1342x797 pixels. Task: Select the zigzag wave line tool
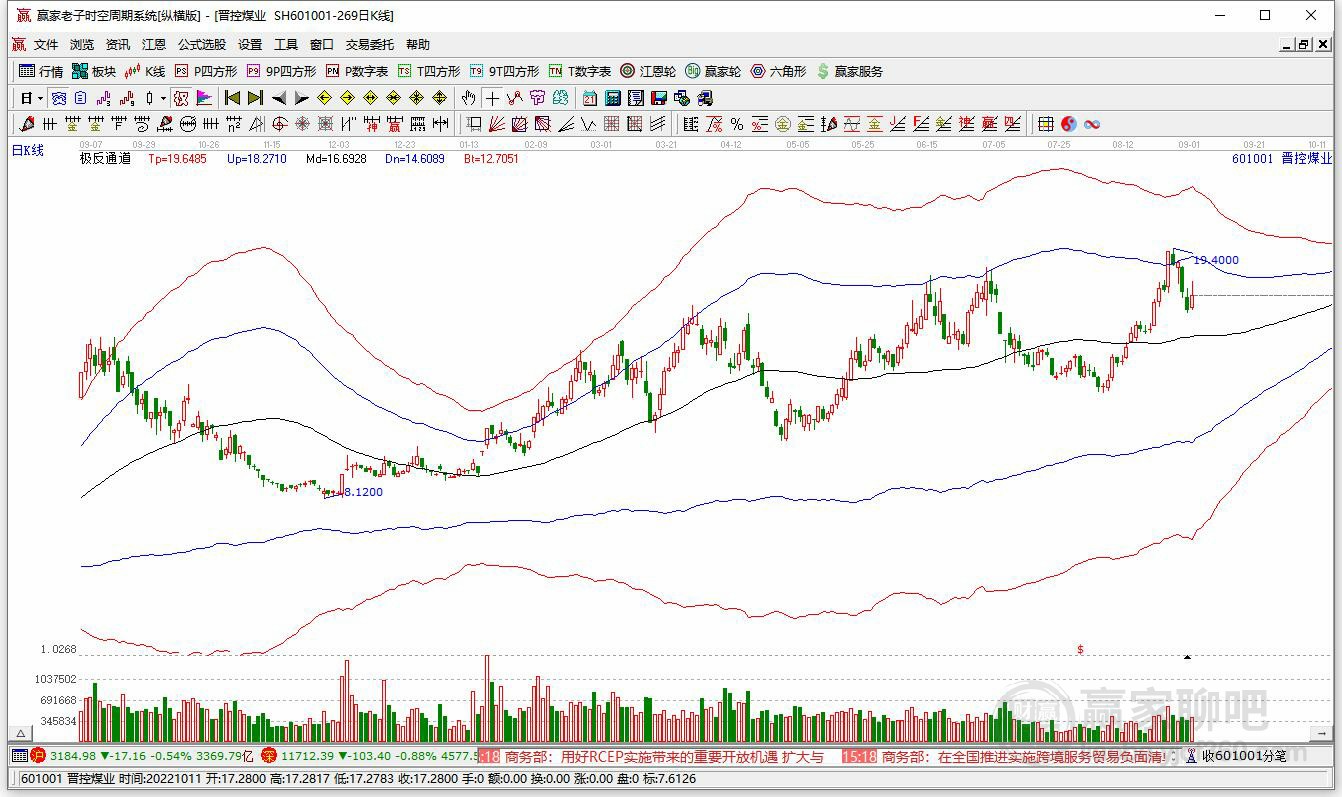tap(589, 124)
